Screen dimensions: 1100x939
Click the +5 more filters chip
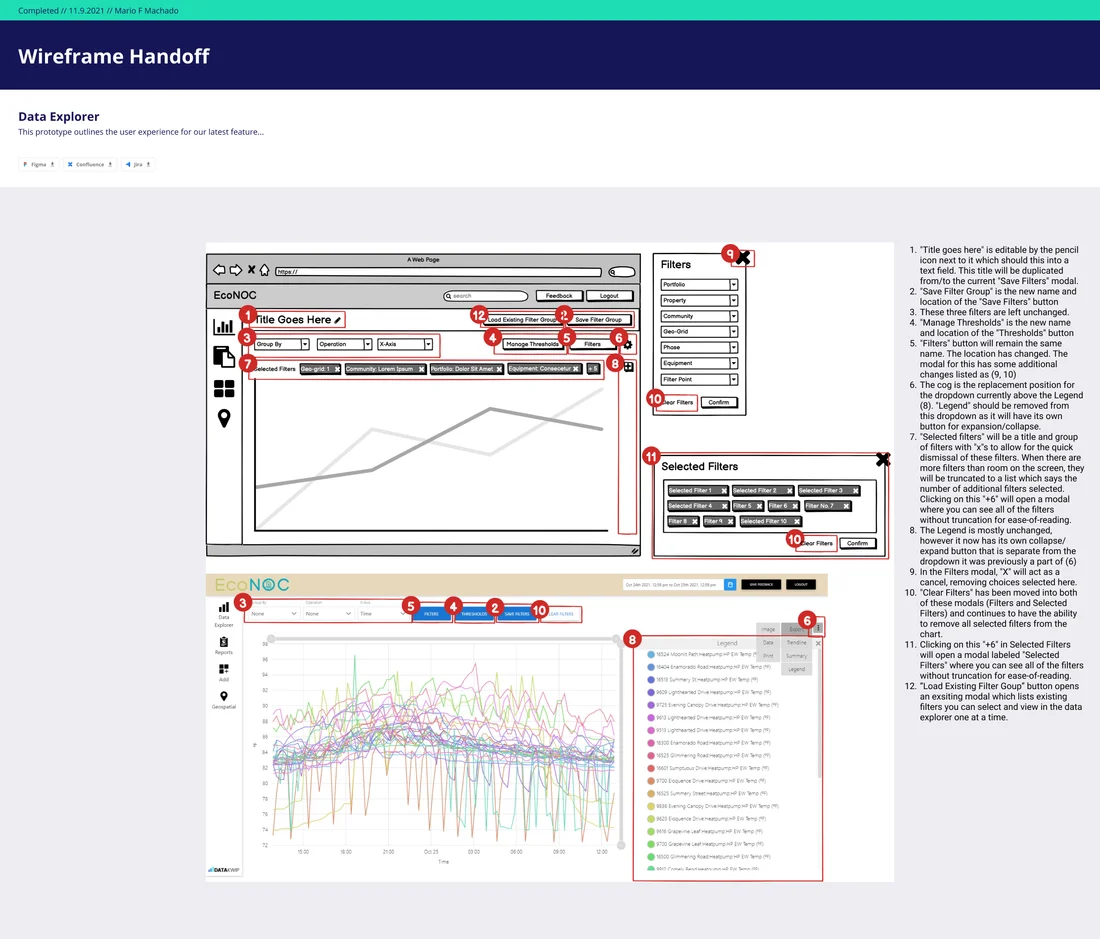coord(593,369)
